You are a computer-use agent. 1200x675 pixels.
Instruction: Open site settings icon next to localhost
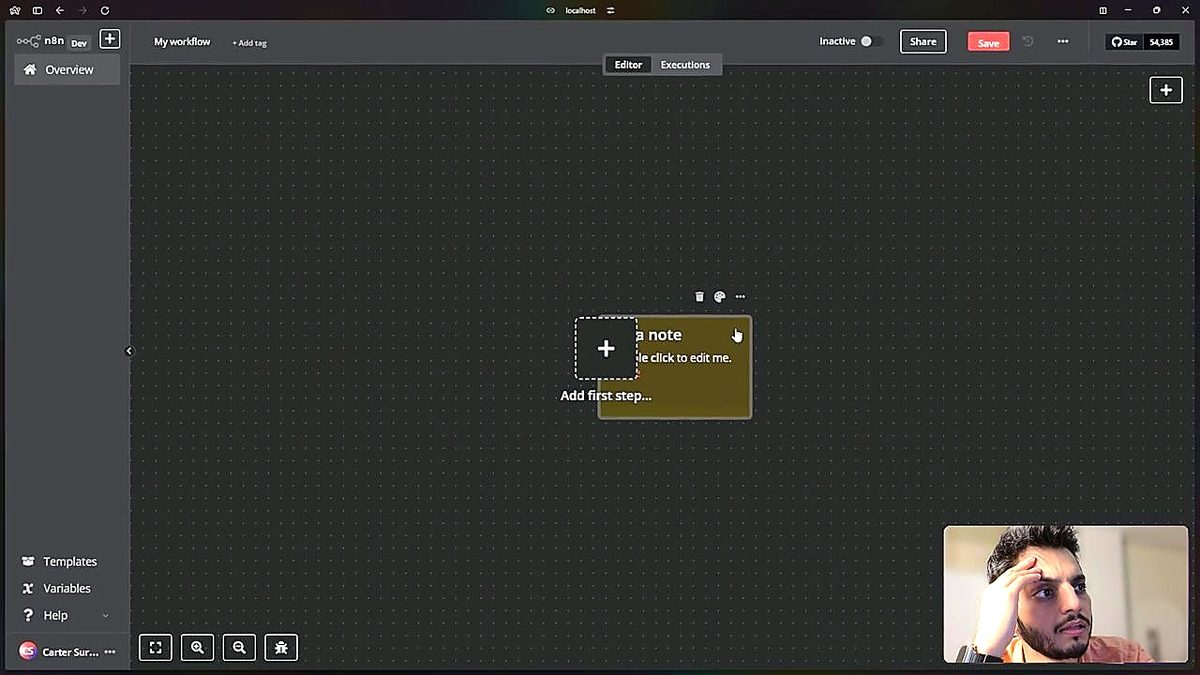pyautogui.click(x=610, y=10)
